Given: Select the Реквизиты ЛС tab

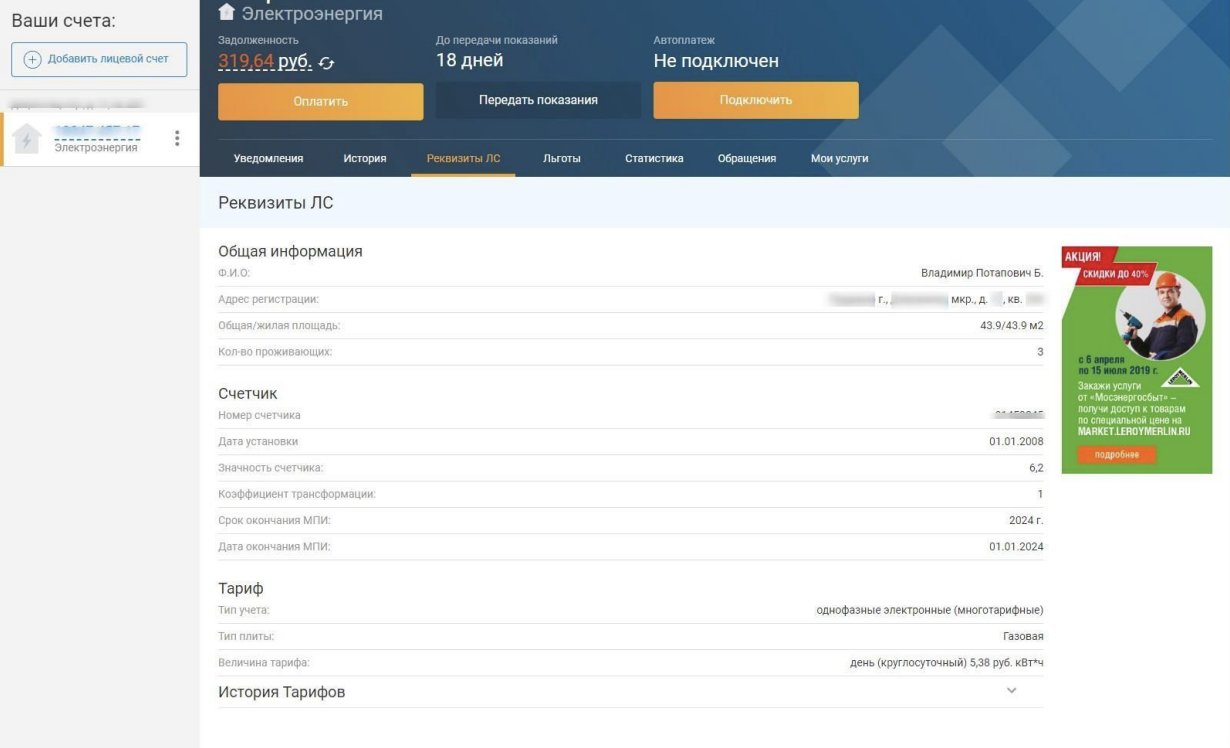Looking at the screenshot, I should click(463, 158).
